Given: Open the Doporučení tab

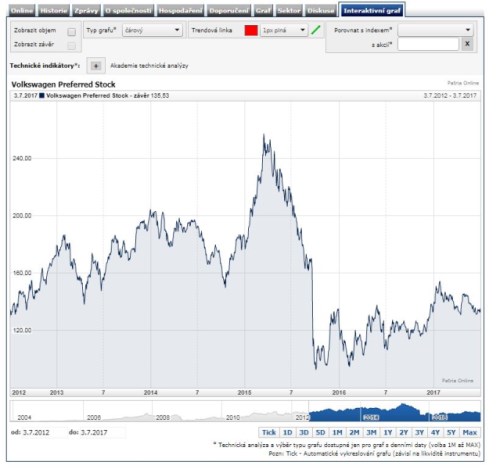Looking at the screenshot, I should pyautogui.click(x=229, y=11).
